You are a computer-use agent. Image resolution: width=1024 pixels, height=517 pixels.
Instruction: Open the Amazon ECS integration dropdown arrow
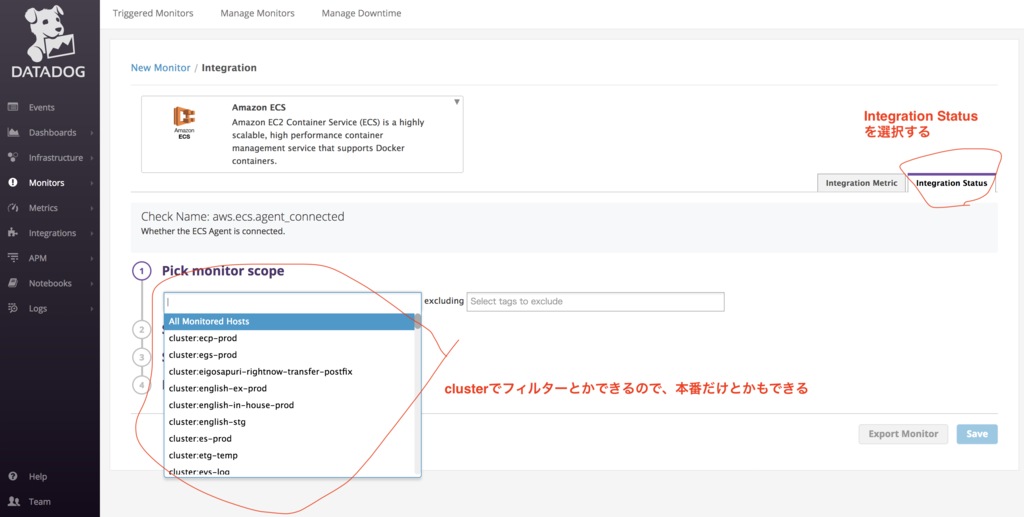click(x=456, y=102)
